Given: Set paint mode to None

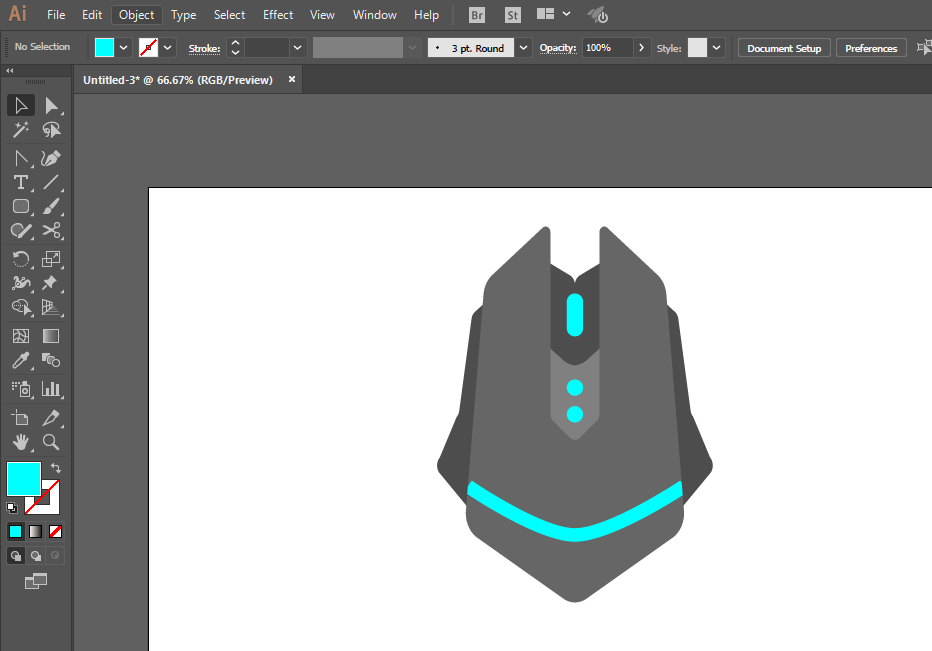Looking at the screenshot, I should [x=55, y=532].
